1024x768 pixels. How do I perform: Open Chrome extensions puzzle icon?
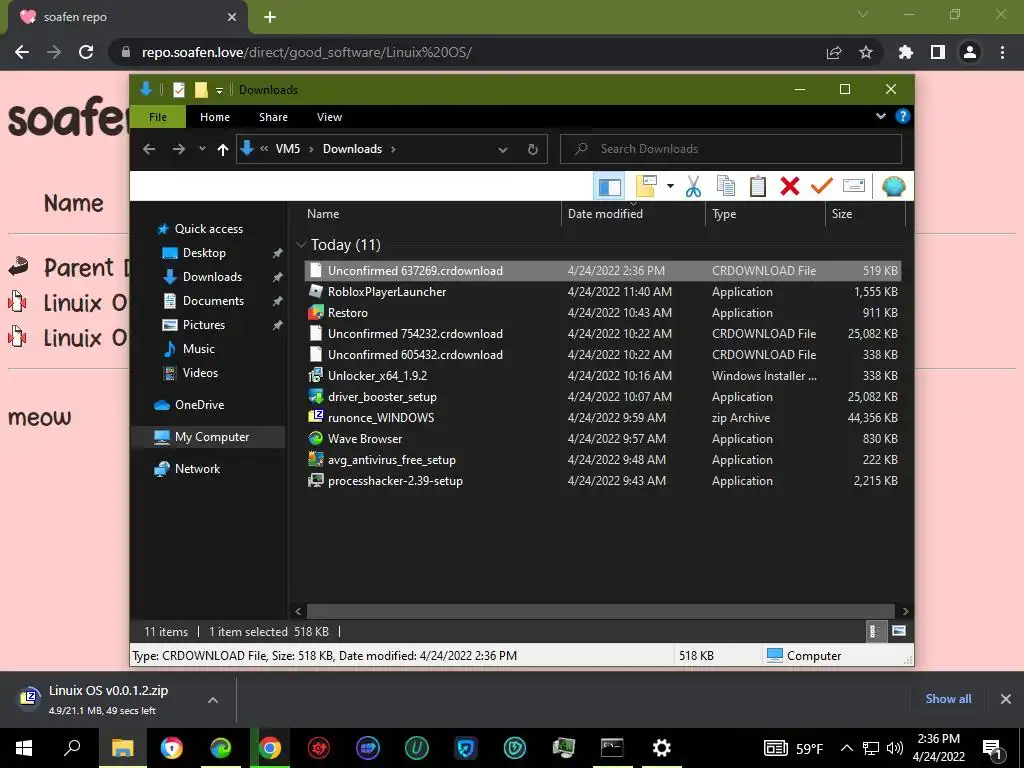click(x=905, y=52)
